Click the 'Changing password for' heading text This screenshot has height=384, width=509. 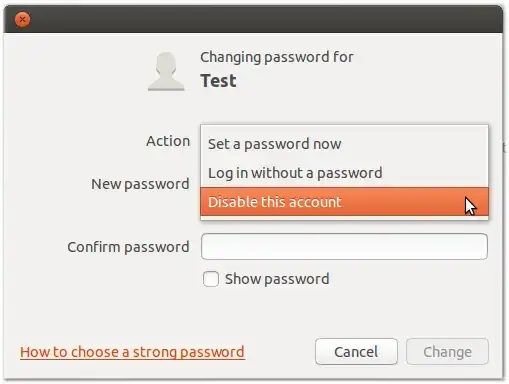(277, 57)
